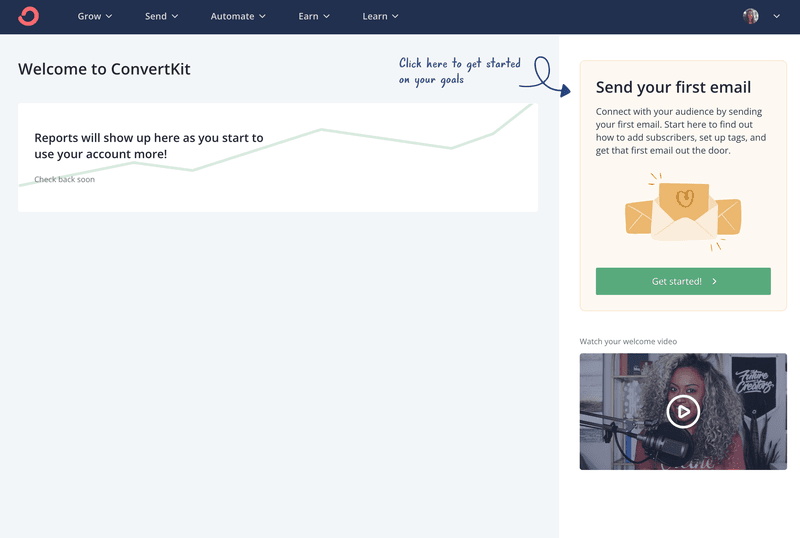Open the Automate menu
Image resolution: width=800 pixels, height=538 pixels.
pos(238,16)
